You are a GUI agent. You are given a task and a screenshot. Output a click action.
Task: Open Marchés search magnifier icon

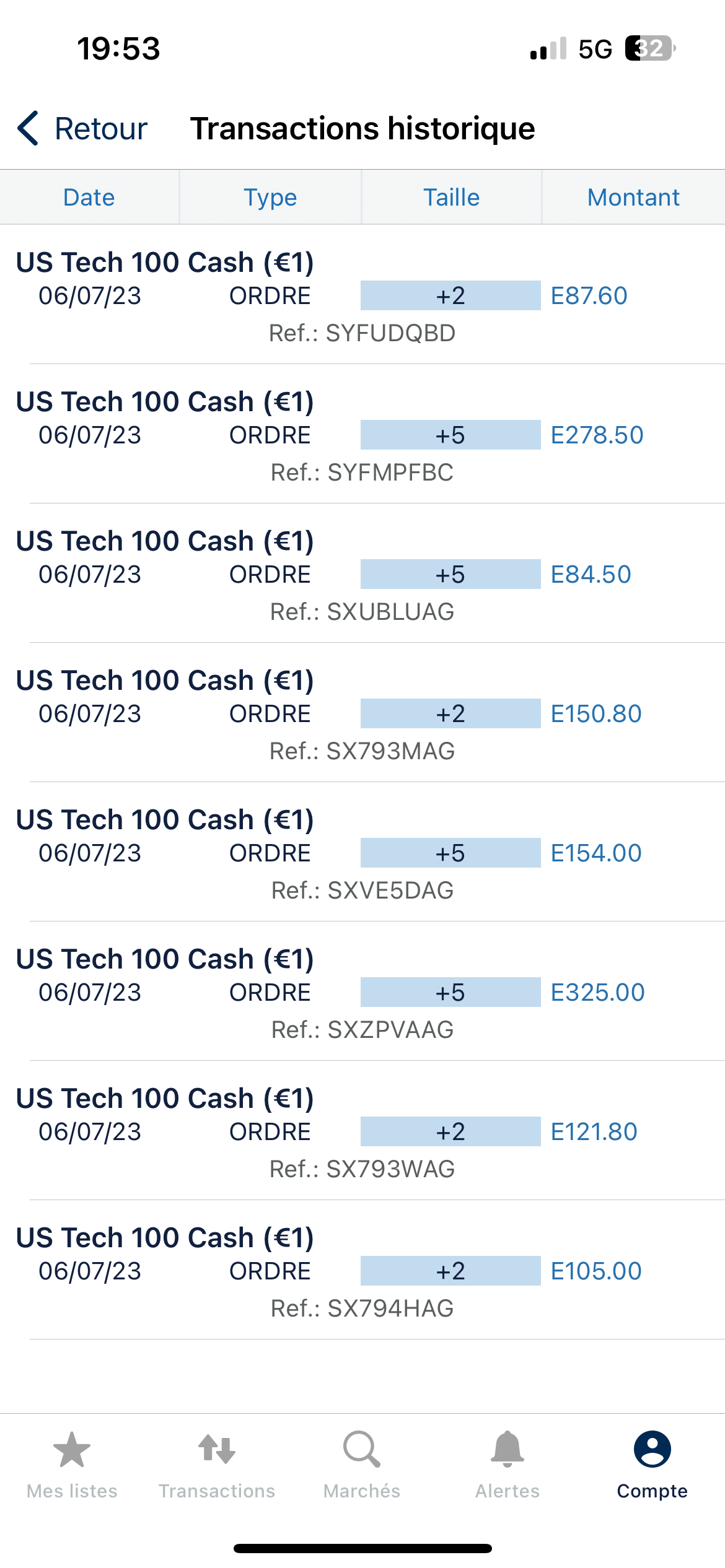click(x=362, y=1450)
